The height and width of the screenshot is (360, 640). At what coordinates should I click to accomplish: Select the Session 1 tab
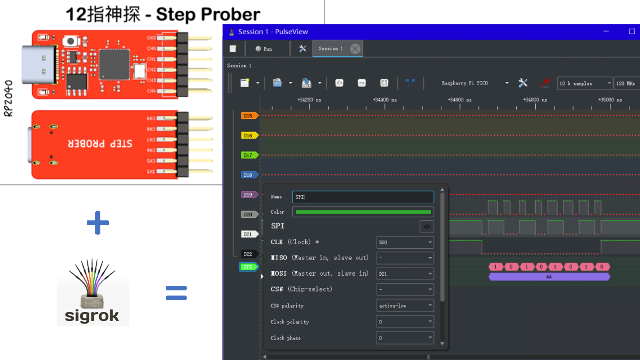[x=331, y=49]
